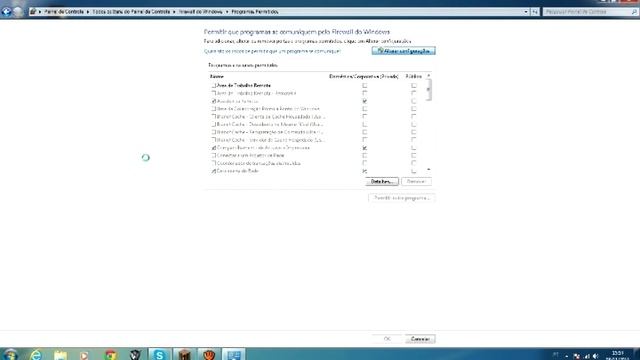Open the clock in the system tray
The image size is (640, 360).
617,355
